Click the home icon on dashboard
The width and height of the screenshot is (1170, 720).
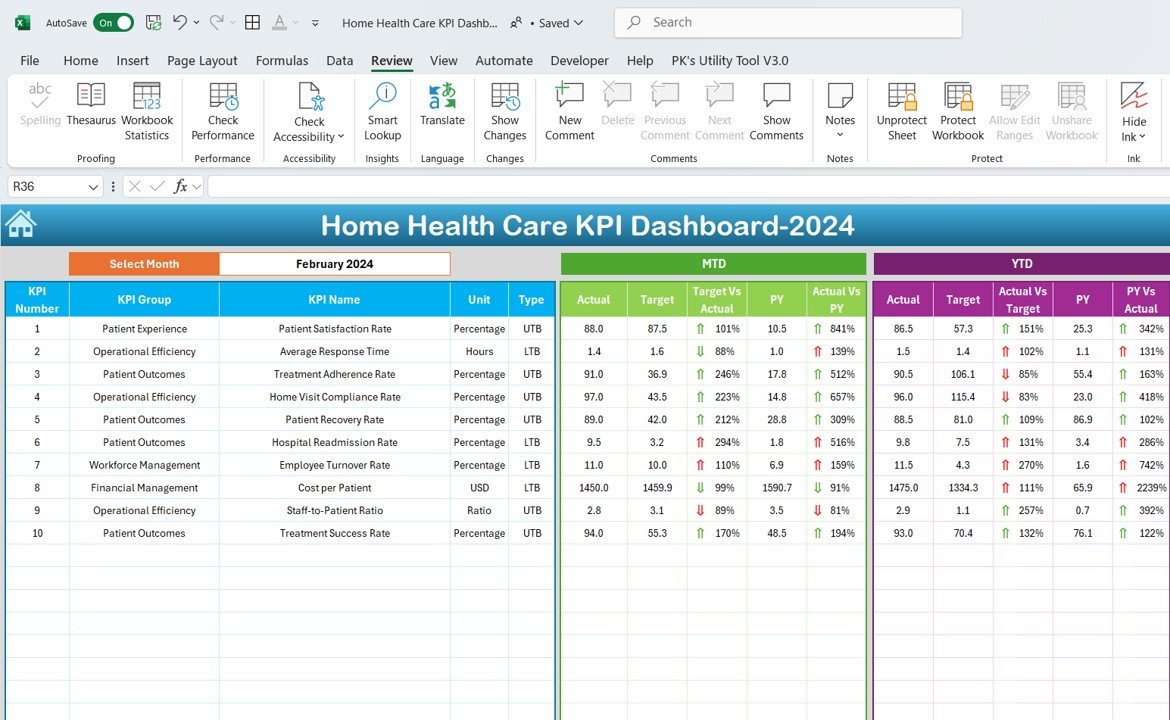20,224
